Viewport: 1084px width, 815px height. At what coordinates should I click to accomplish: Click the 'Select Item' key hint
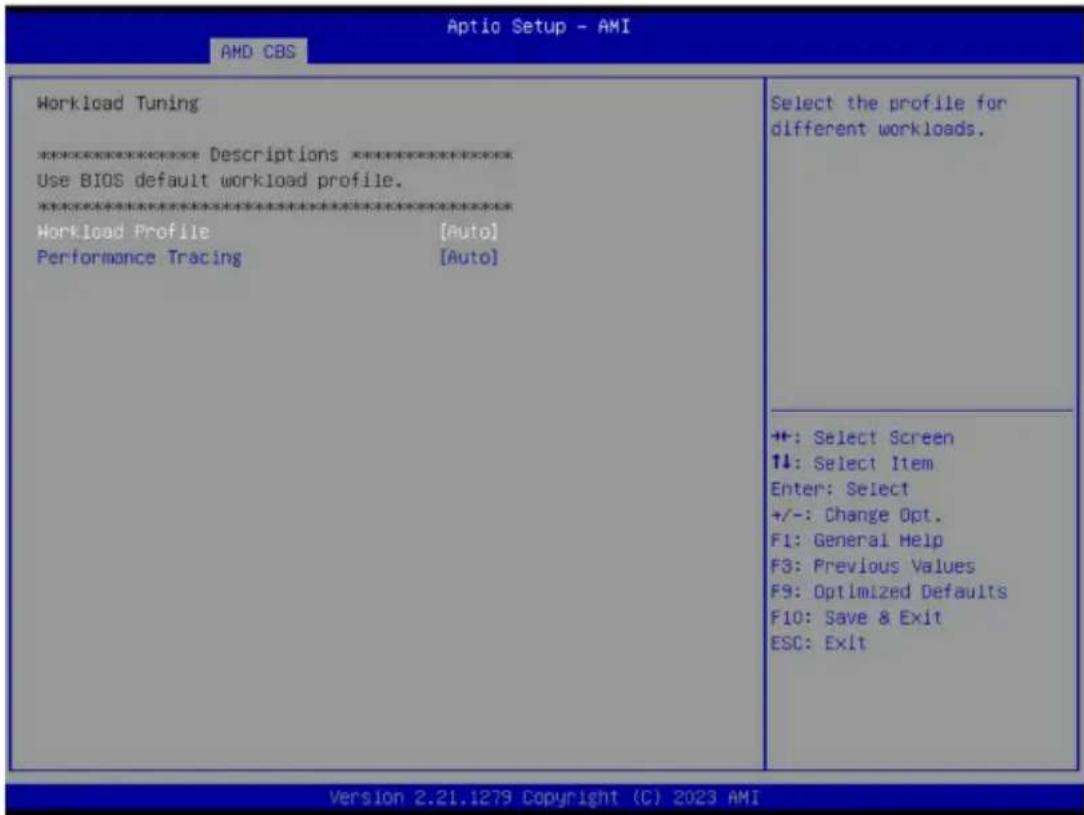click(x=852, y=463)
